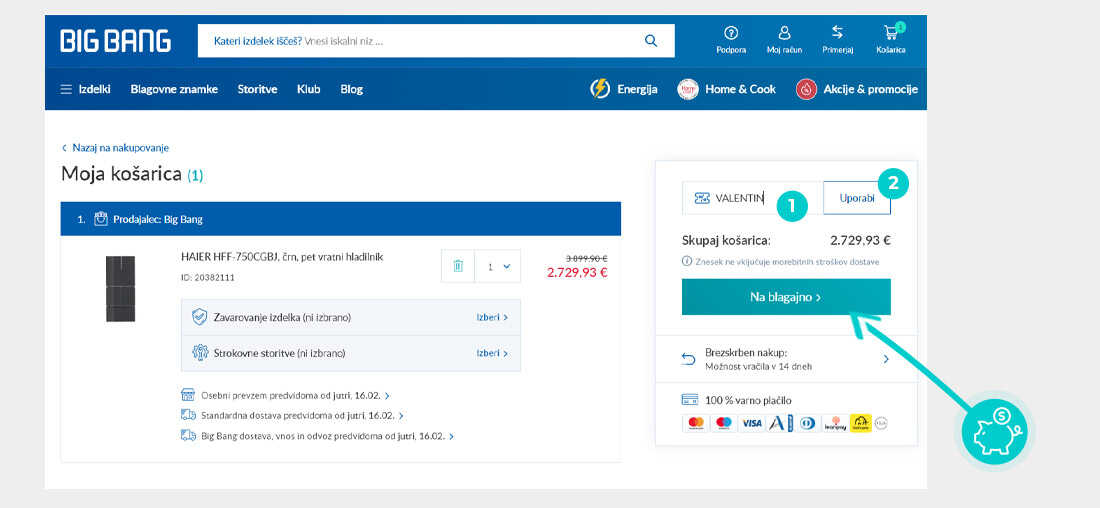
Task: Click the 100 % varno plačilo card icon
Action: coord(690,400)
